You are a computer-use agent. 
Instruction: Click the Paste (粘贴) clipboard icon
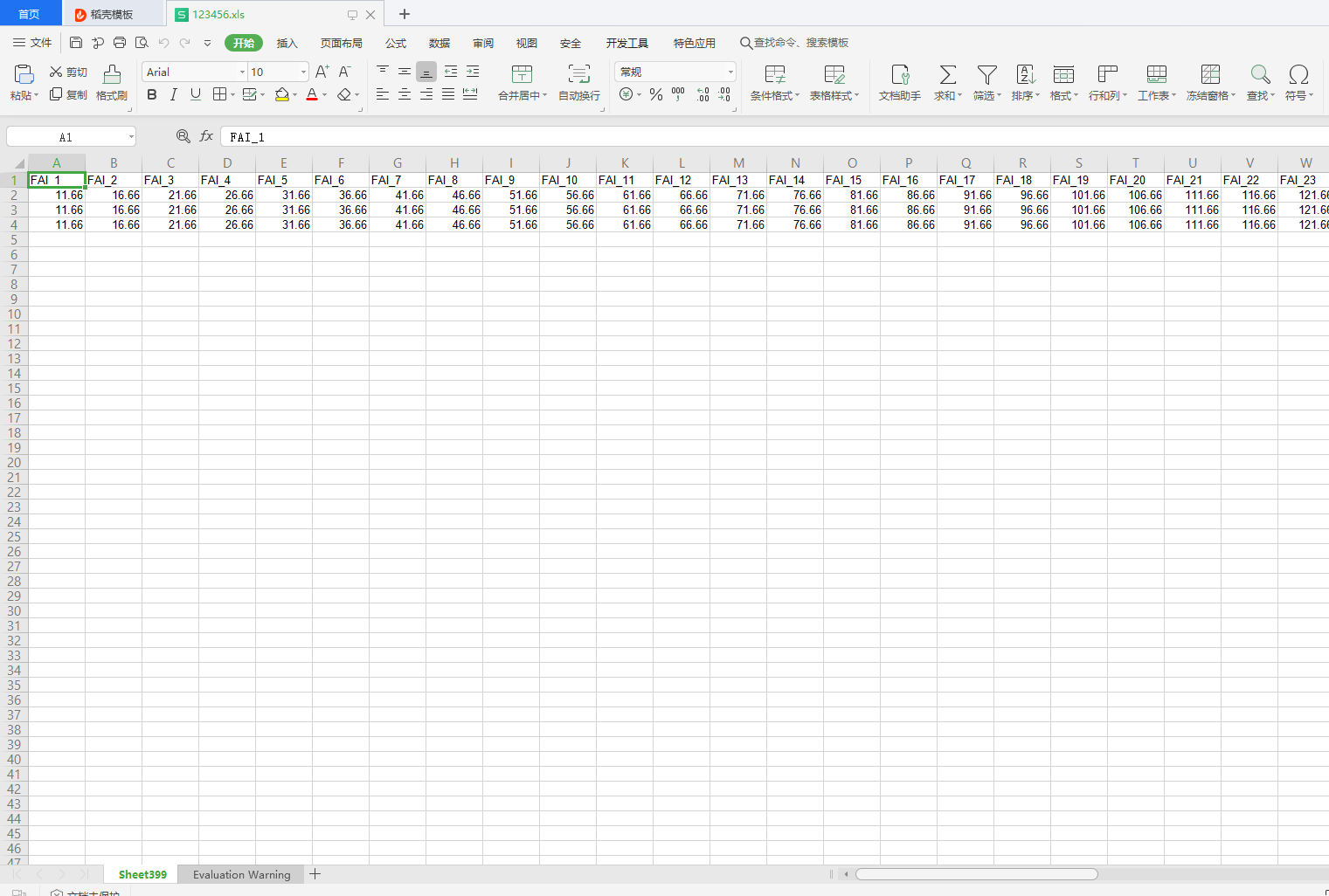click(24, 73)
